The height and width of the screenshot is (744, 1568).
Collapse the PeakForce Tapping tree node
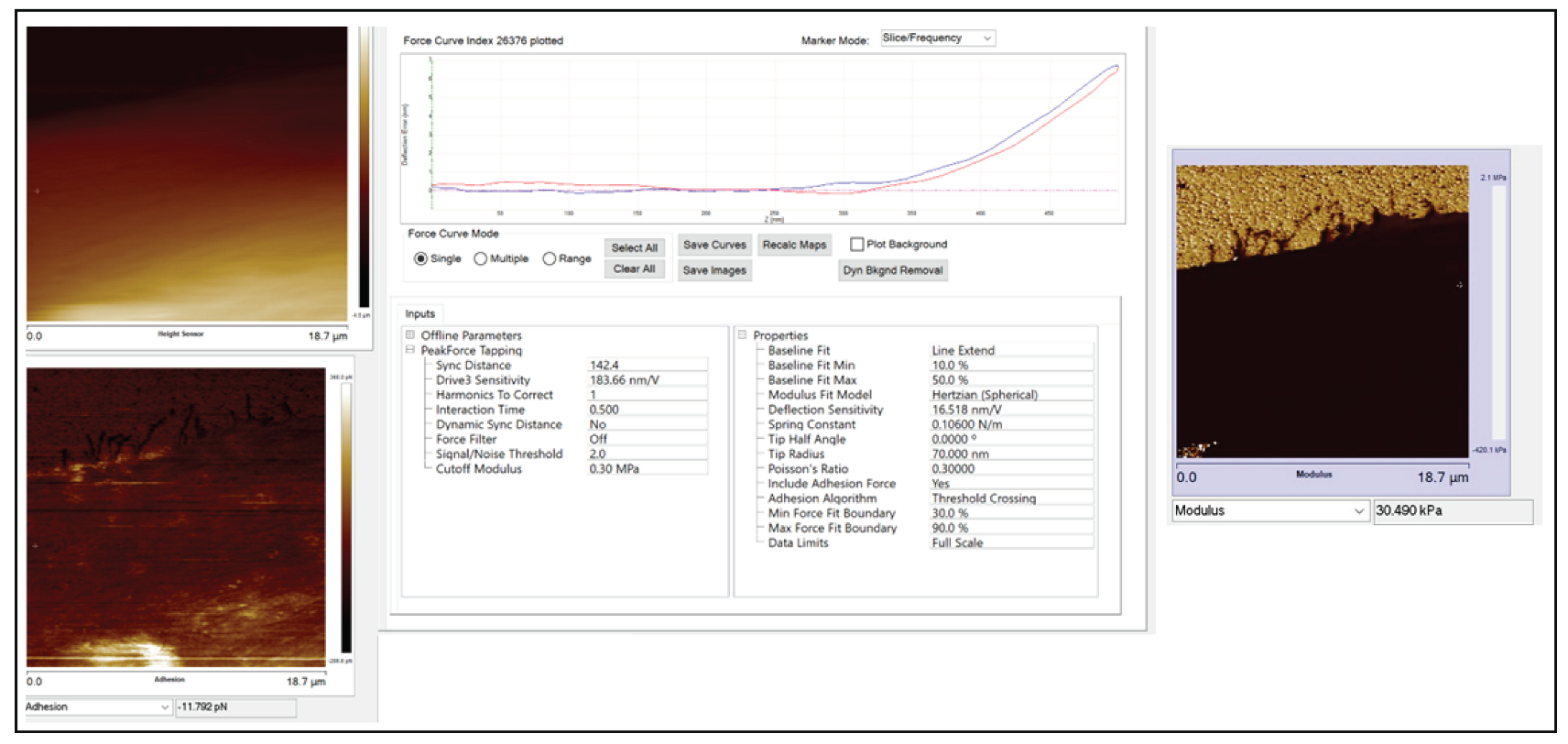410,350
